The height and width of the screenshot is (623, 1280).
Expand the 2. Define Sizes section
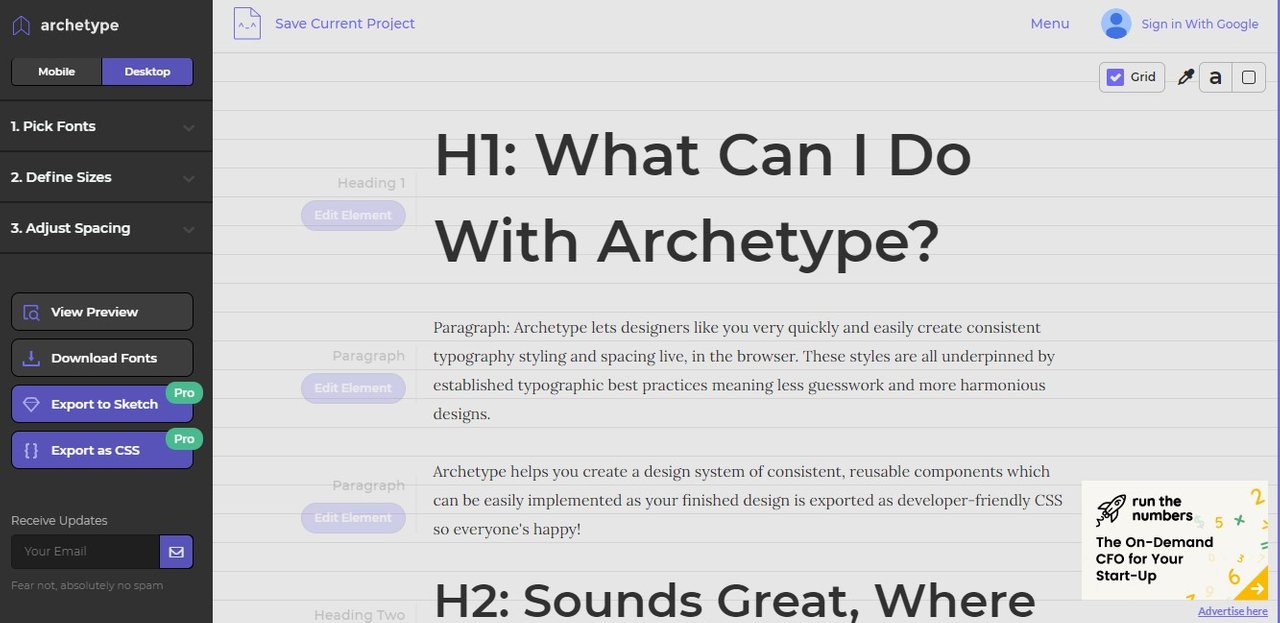coord(106,178)
